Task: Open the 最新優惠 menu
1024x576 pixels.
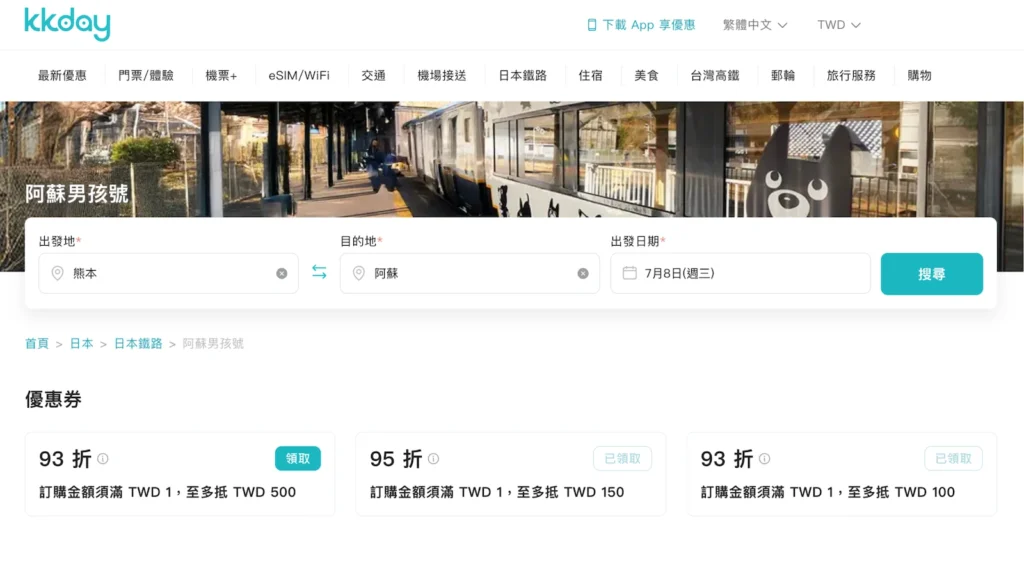Action: pyautogui.click(x=62, y=76)
